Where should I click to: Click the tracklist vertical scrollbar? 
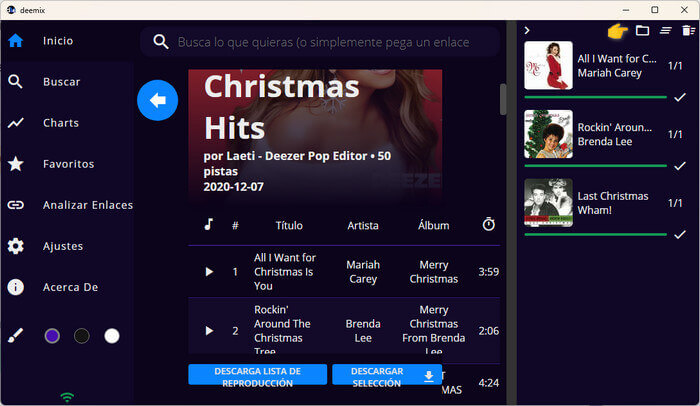tap(503, 99)
